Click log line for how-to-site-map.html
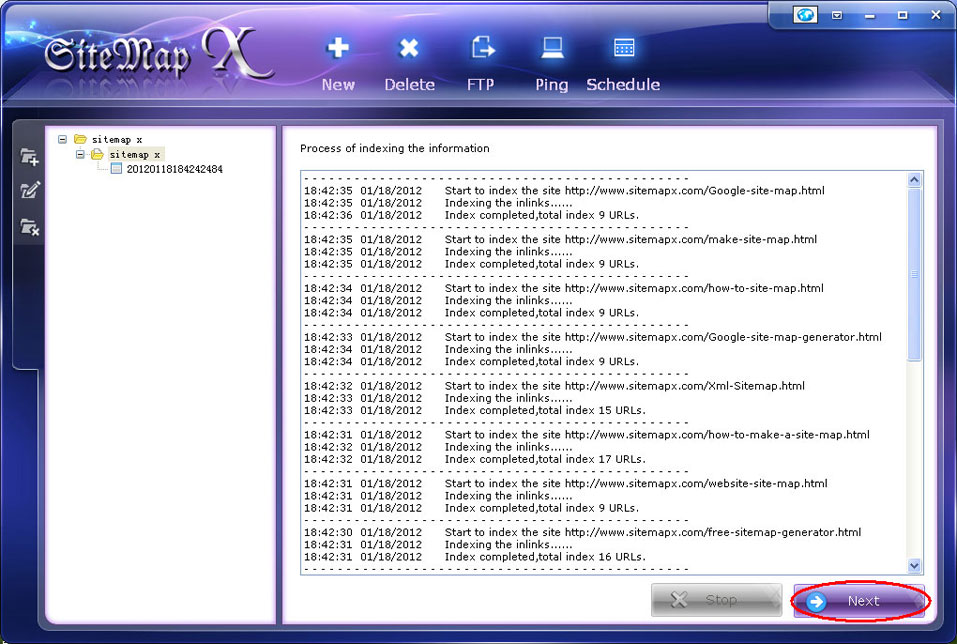 click(x=563, y=288)
